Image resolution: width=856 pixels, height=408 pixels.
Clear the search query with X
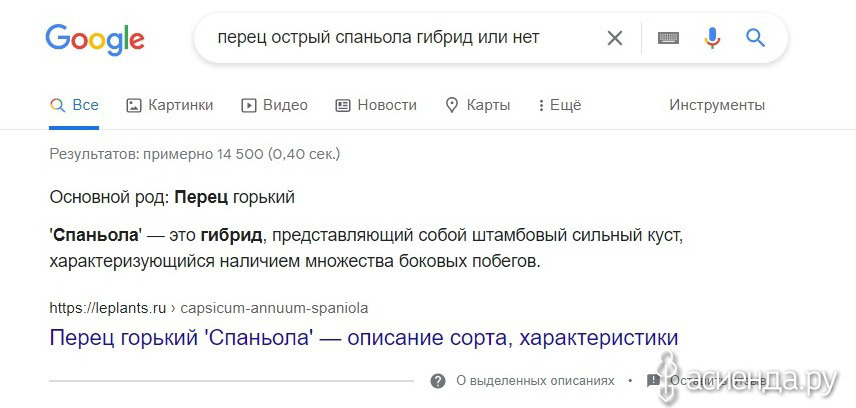point(615,38)
